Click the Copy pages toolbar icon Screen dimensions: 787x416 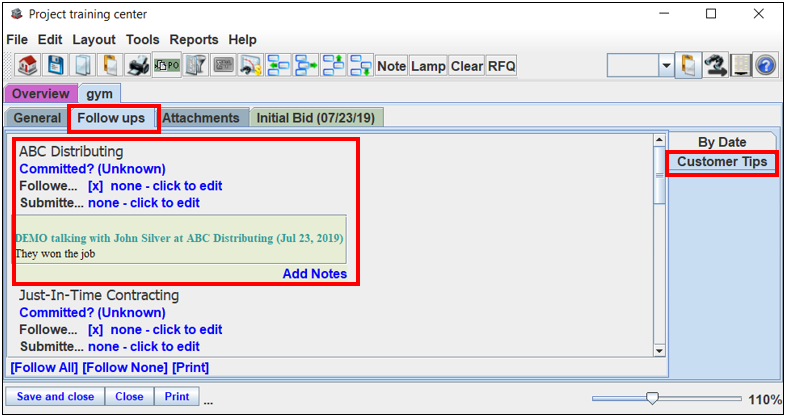click(82, 66)
